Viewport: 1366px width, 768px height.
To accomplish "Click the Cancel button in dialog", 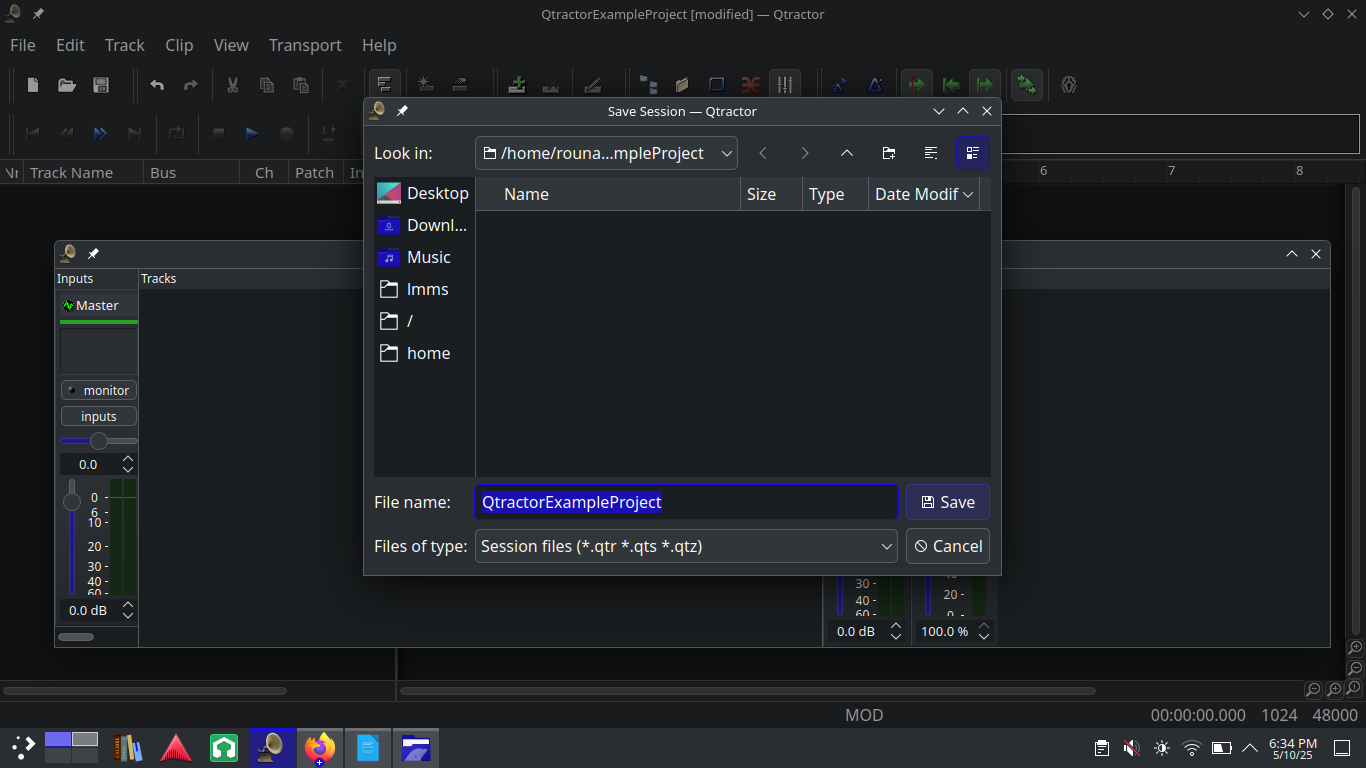I will [947, 546].
